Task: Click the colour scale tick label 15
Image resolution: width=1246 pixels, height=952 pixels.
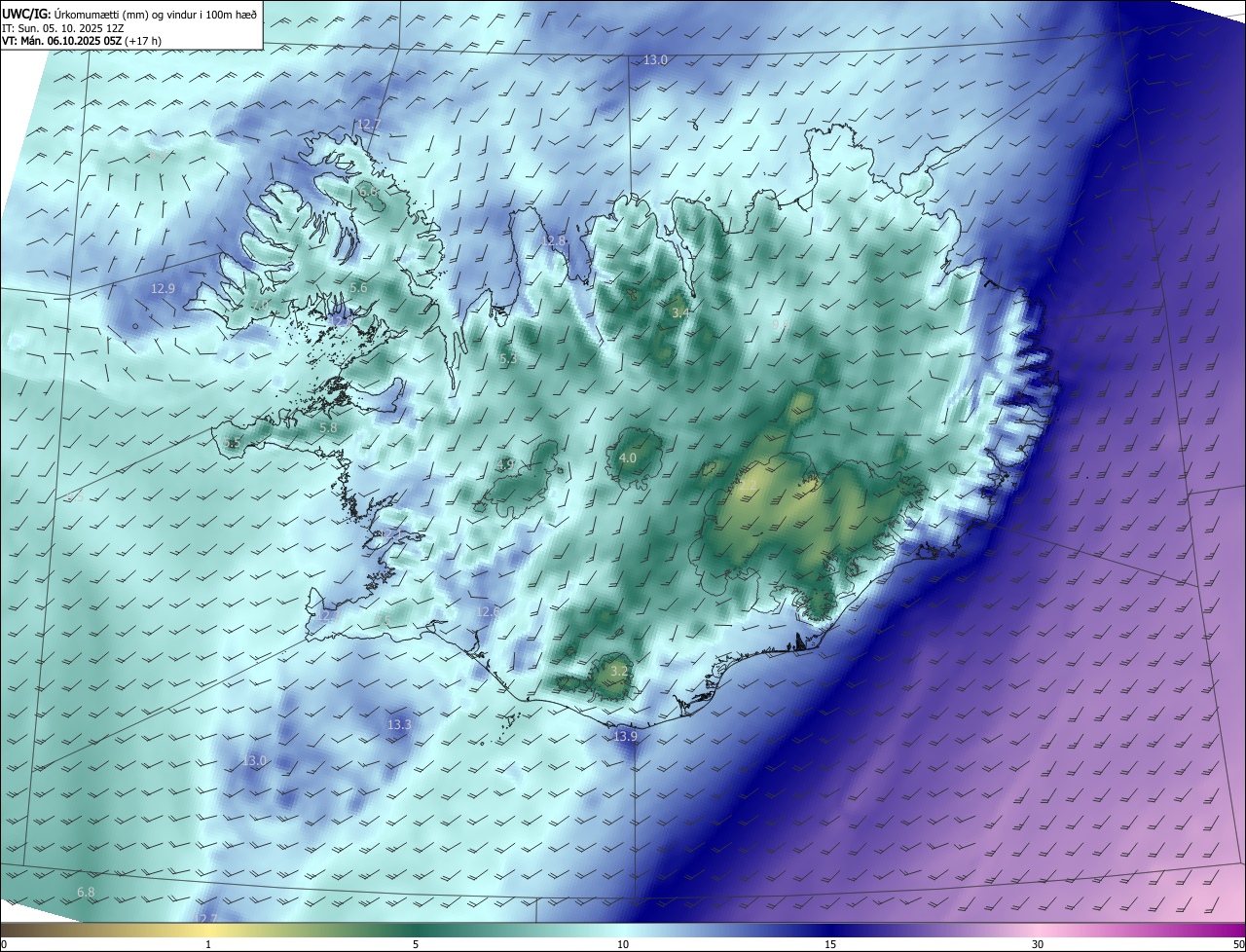Action: pyautogui.click(x=830, y=944)
